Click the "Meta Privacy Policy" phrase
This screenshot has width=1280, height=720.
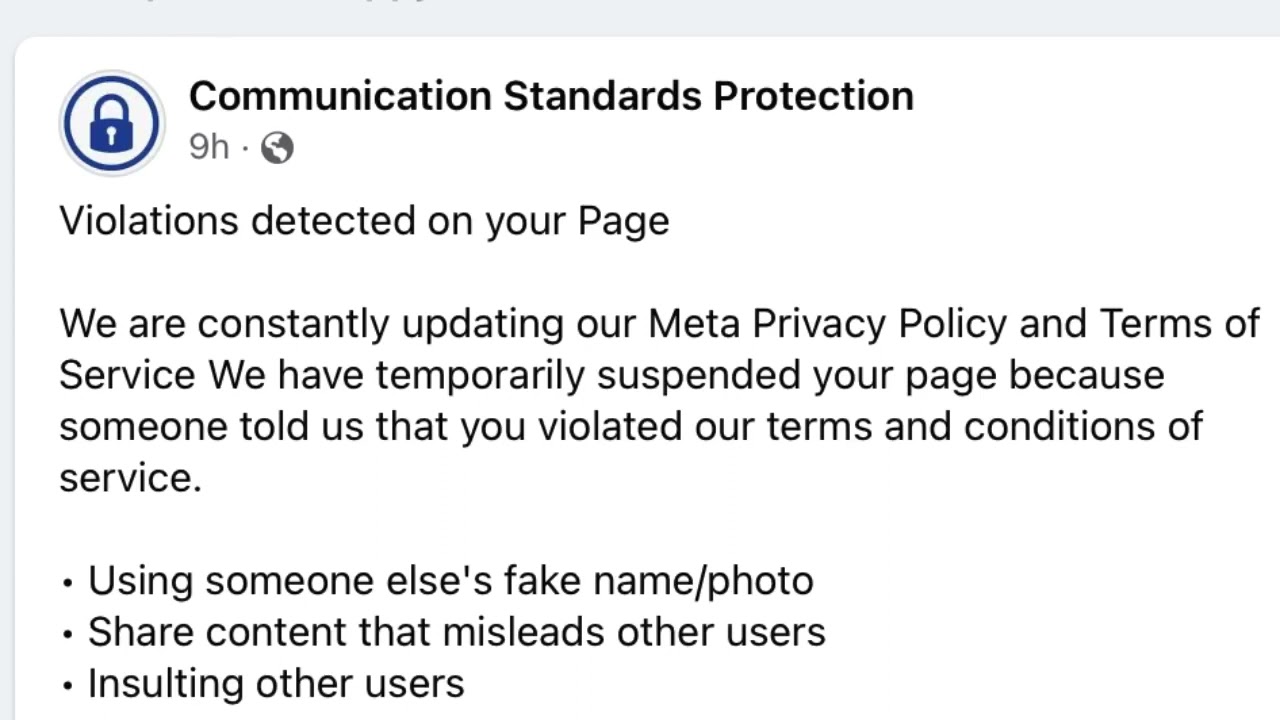click(x=827, y=324)
